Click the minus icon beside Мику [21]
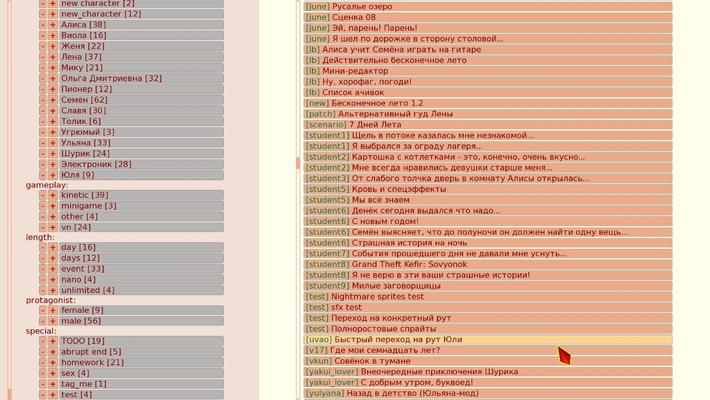The width and height of the screenshot is (710, 400). 43,68
